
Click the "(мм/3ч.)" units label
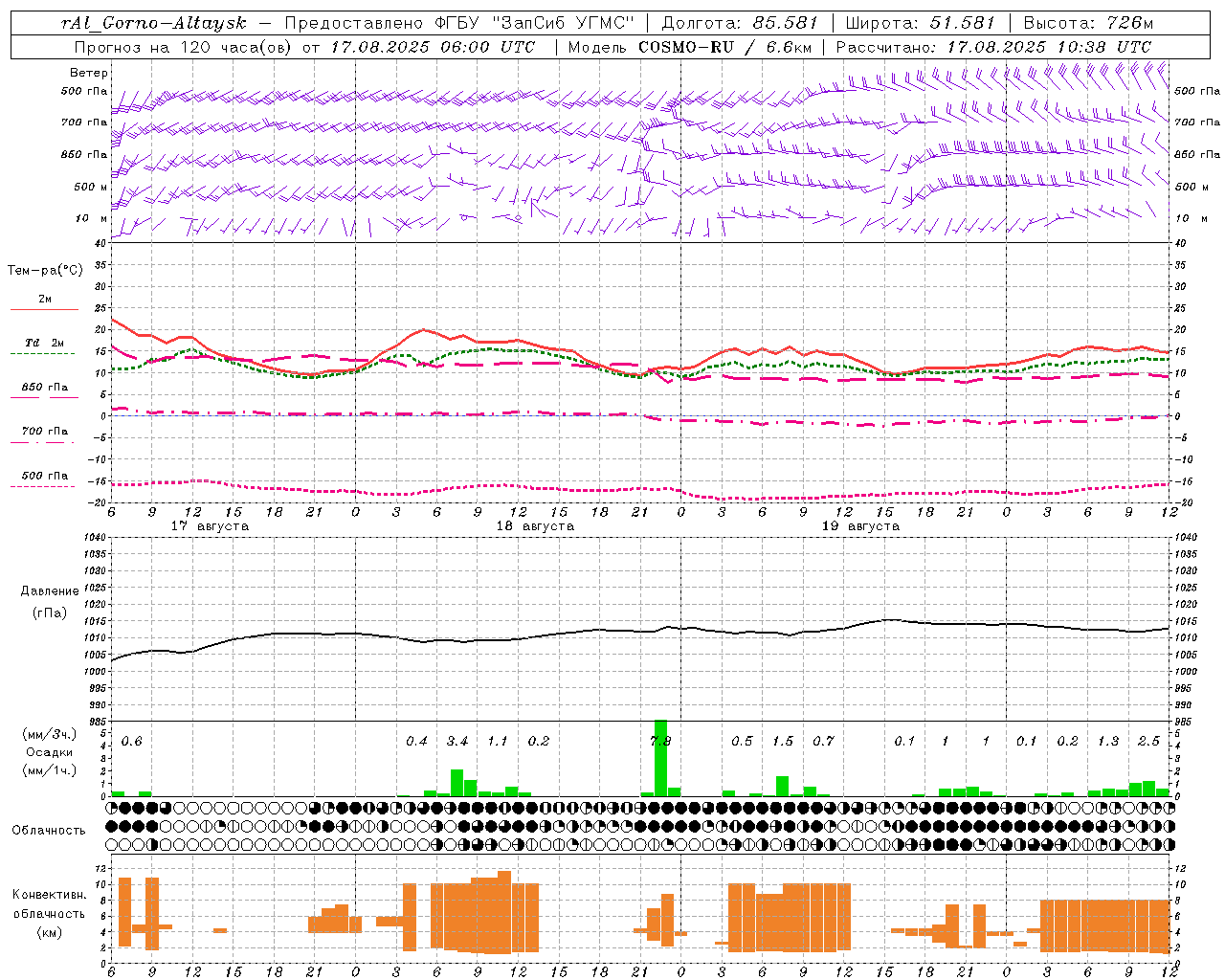click(50, 734)
